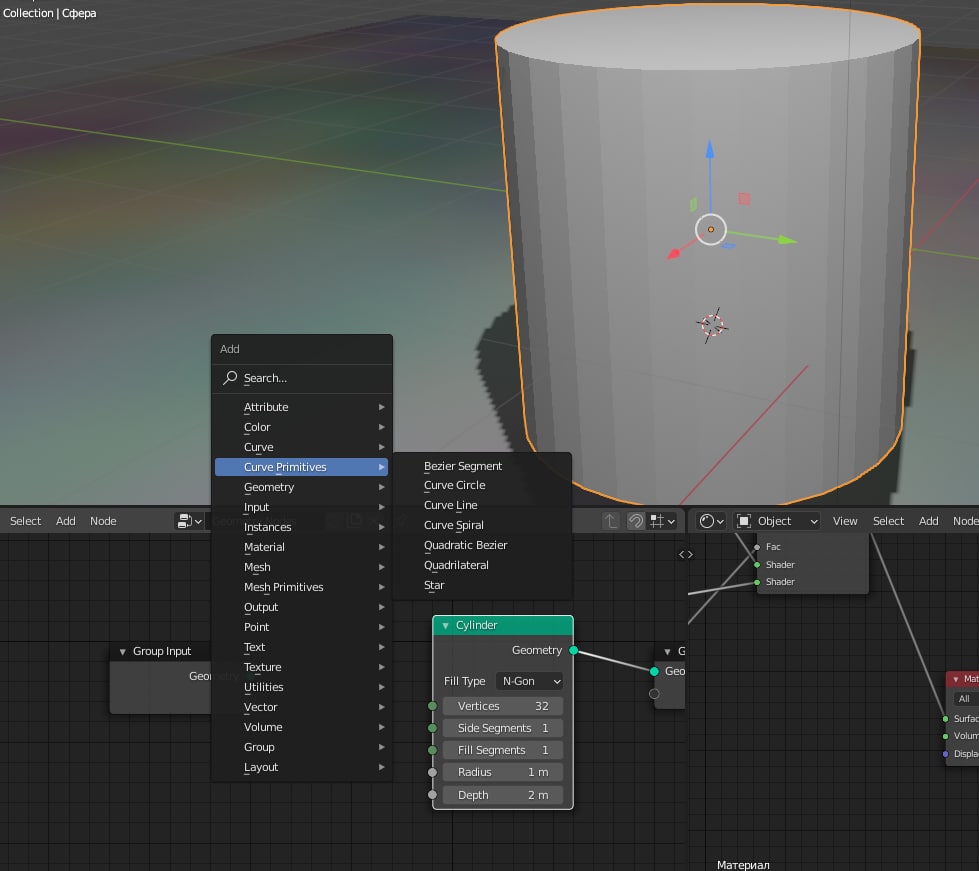The width and height of the screenshot is (979, 871).
Task: Open the Volume submenu
Action: pyautogui.click(x=302, y=727)
